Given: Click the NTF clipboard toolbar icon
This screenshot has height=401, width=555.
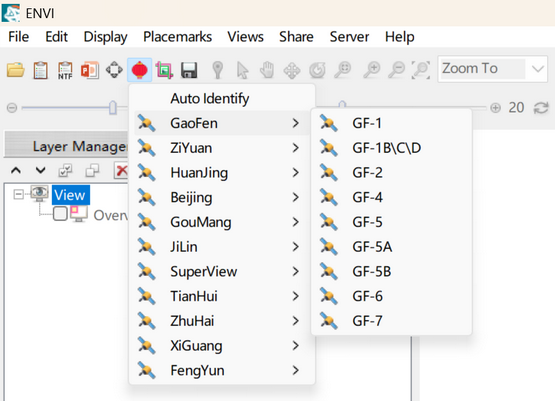Looking at the screenshot, I should (x=65, y=70).
